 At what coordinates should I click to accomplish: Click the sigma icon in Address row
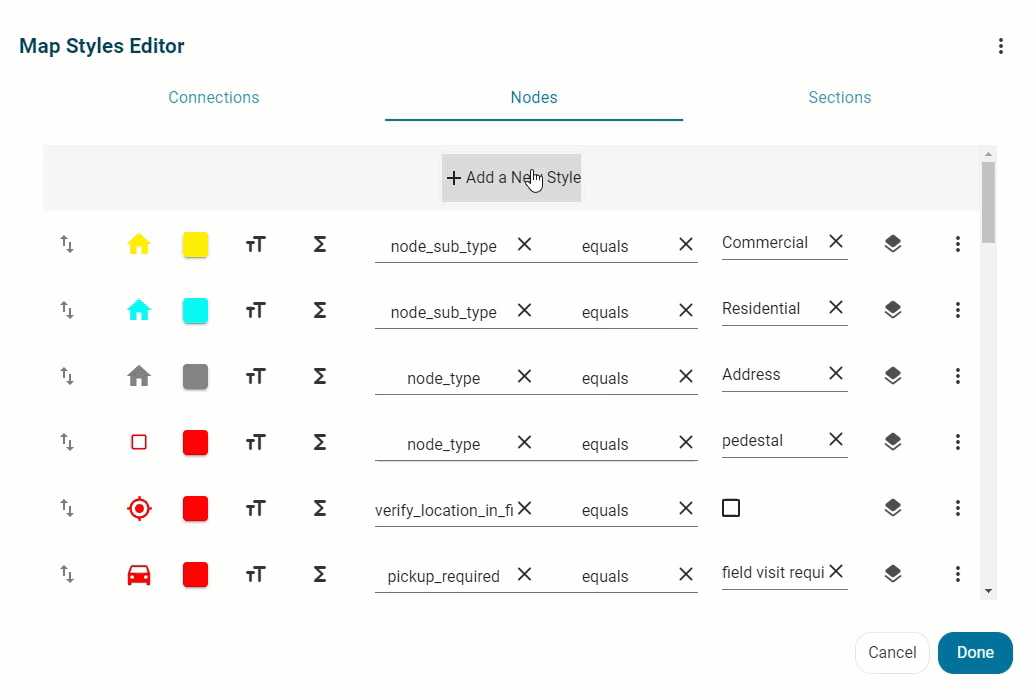[320, 376]
